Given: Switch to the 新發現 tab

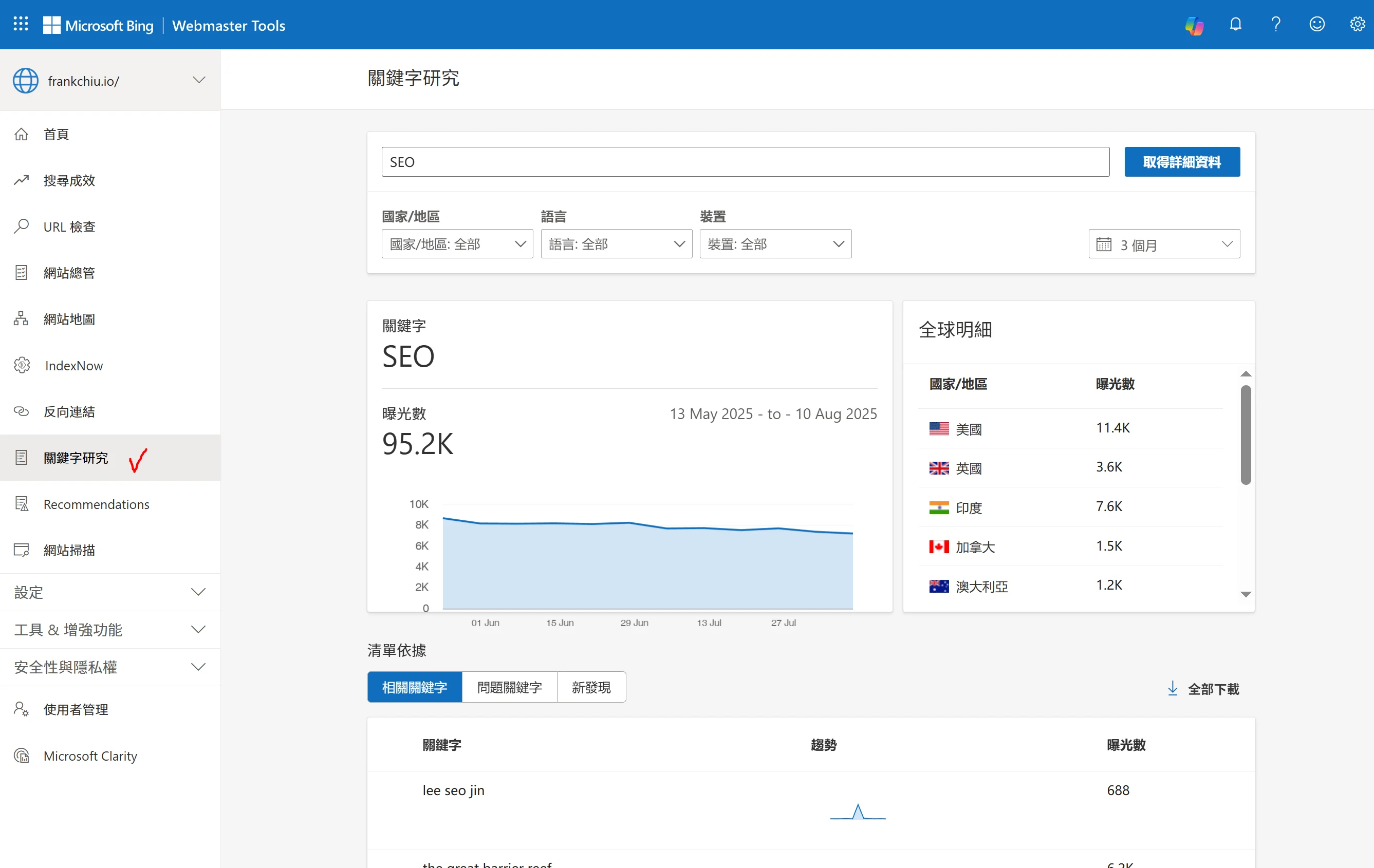Looking at the screenshot, I should tap(591, 687).
